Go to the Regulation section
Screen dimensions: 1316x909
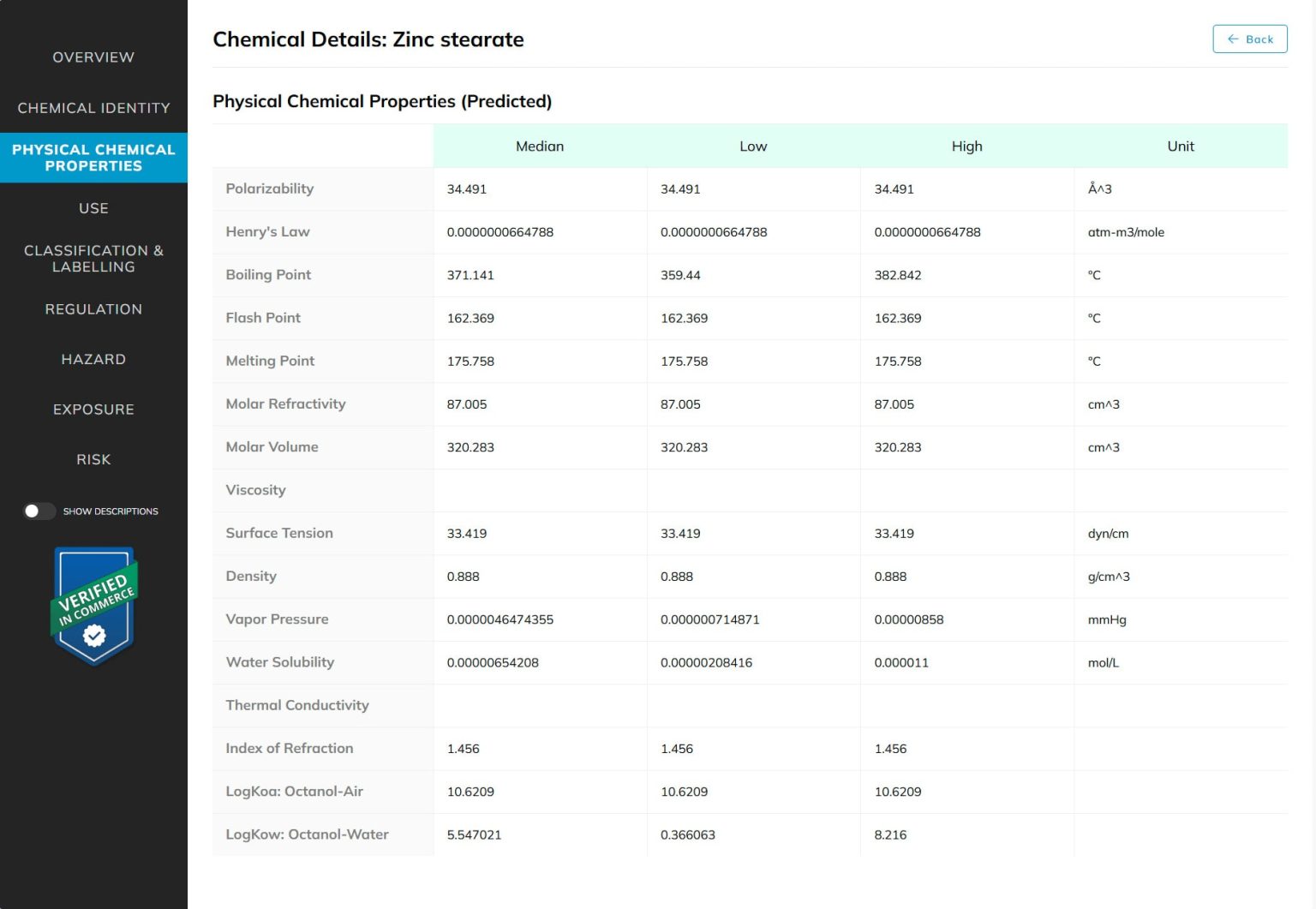click(x=93, y=308)
